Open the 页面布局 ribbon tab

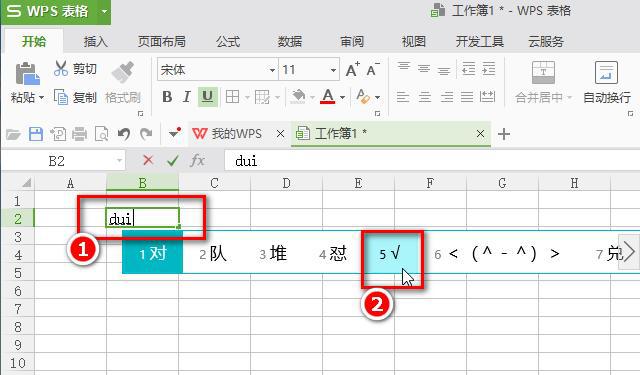pos(162,41)
